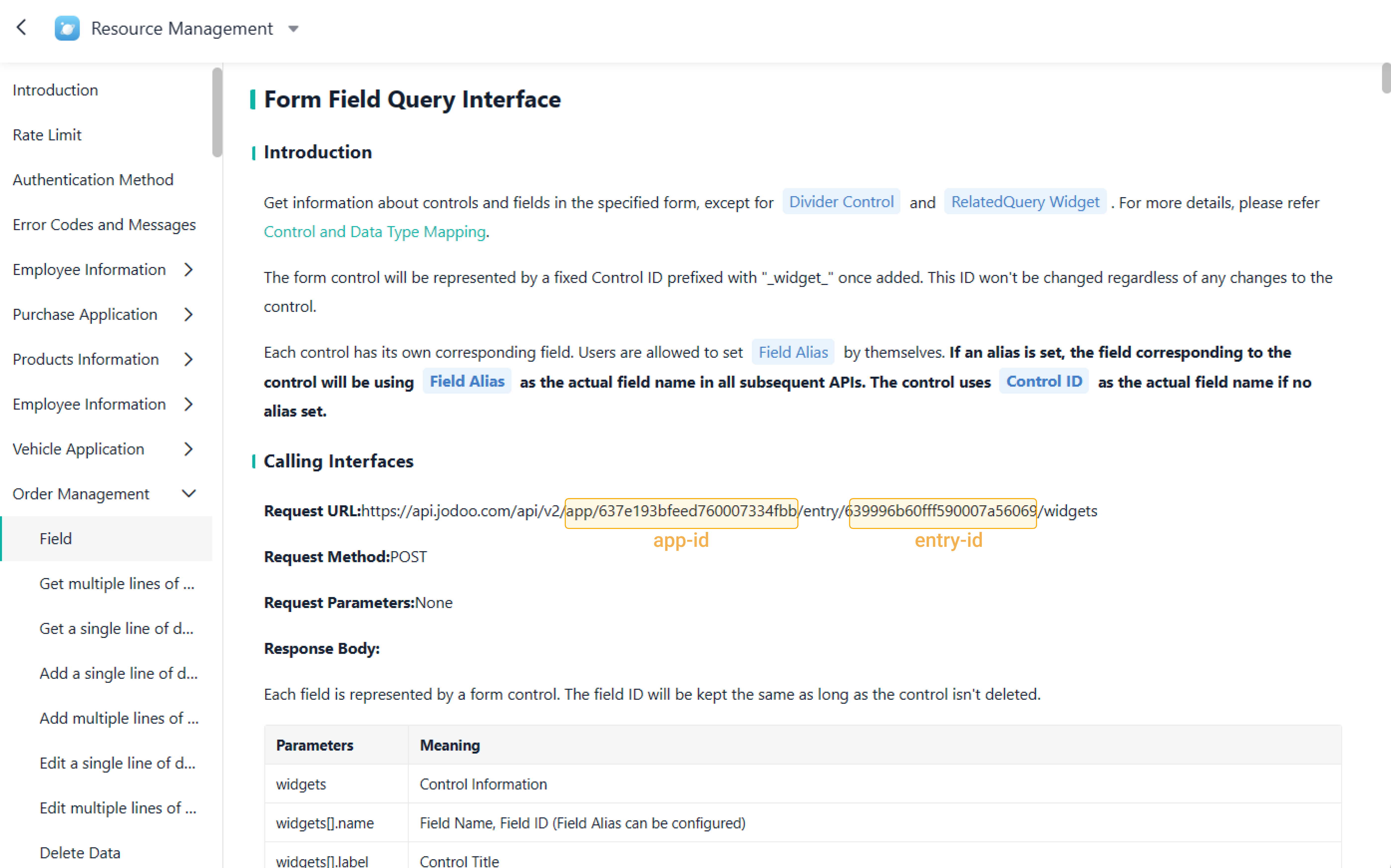Expand first Employee Information chevron
This screenshot has width=1391, height=868.
(188, 269)
